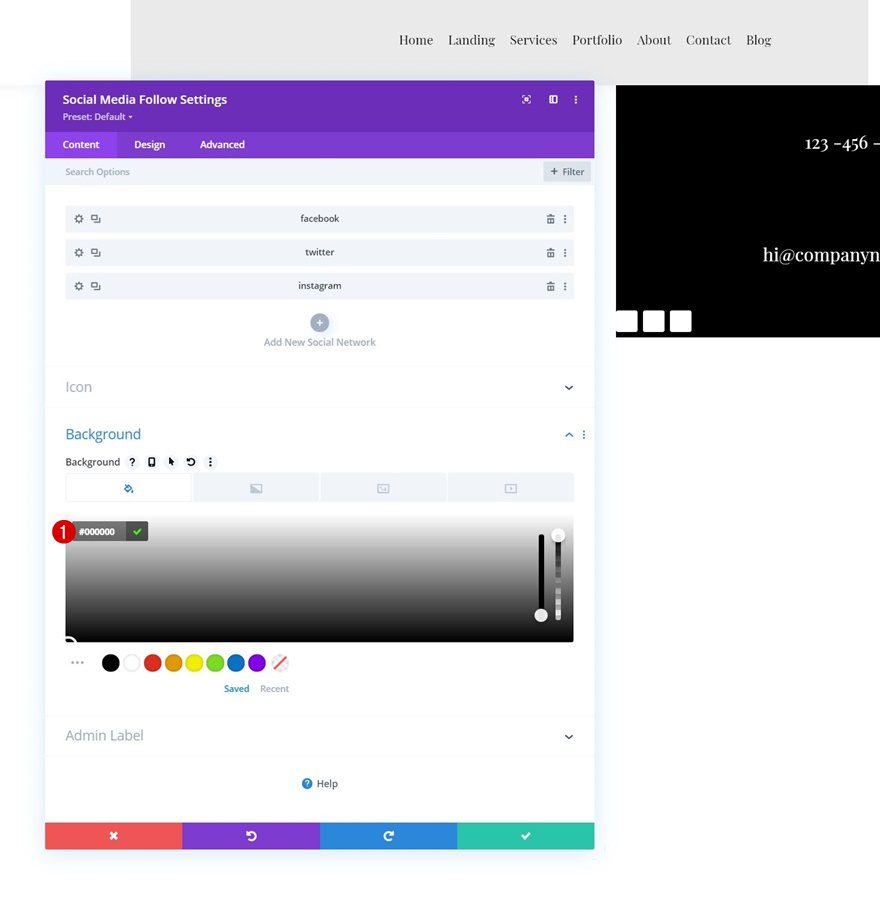The height and width of the screenshot is (902, 880).
Task: Select the video background type icon
Action: pyautogui.click(x=510, y=487)
